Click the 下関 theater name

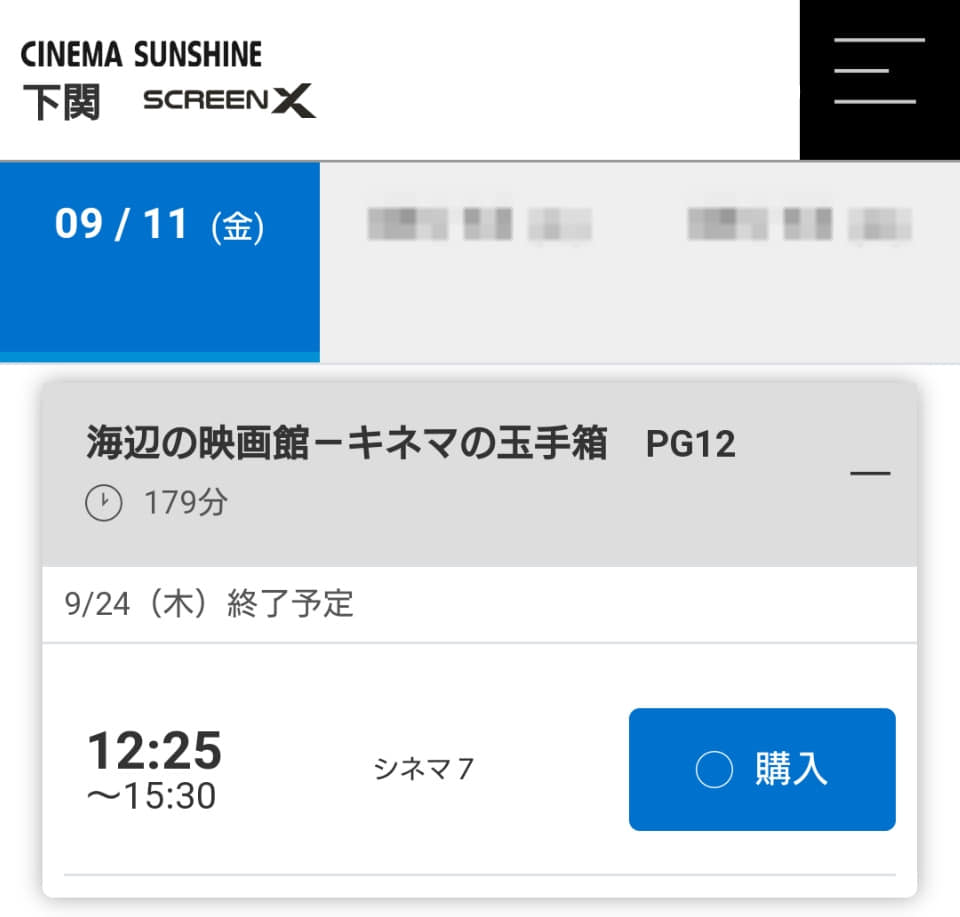(61, 102)
